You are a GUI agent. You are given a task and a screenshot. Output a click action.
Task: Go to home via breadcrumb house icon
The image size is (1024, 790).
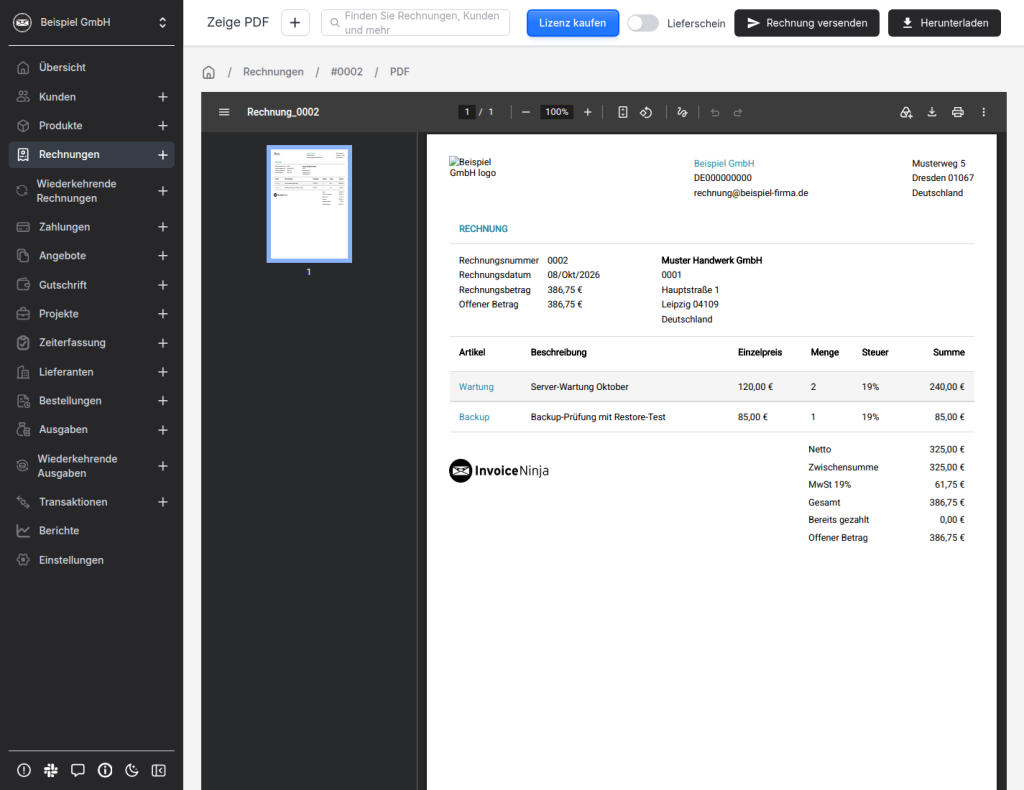(x=208, y=72)
